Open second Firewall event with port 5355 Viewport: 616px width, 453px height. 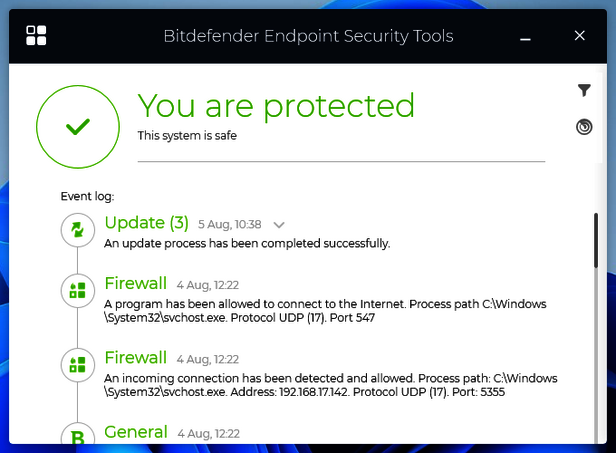point(136,358)
